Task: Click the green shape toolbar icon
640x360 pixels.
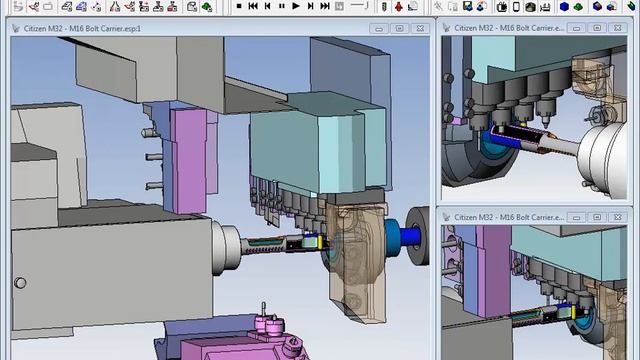Action: 207,7
